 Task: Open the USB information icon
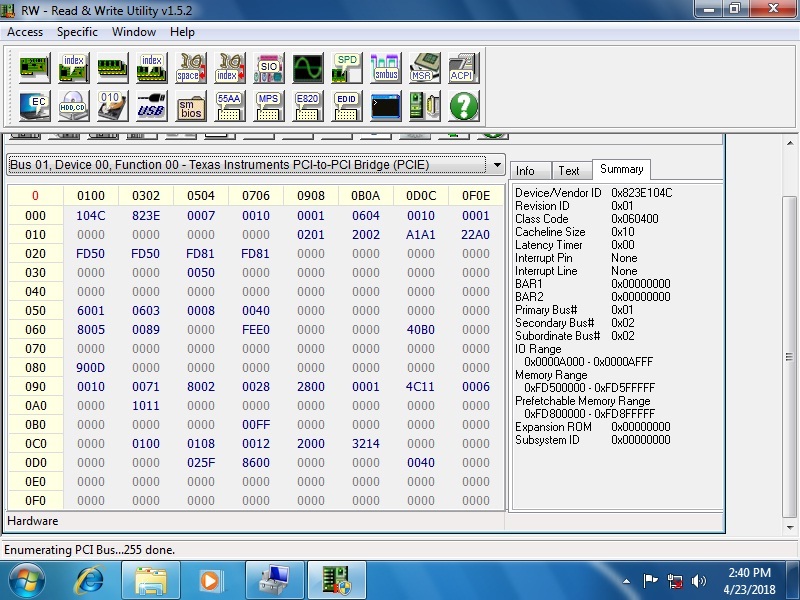(x=151, y=105)
